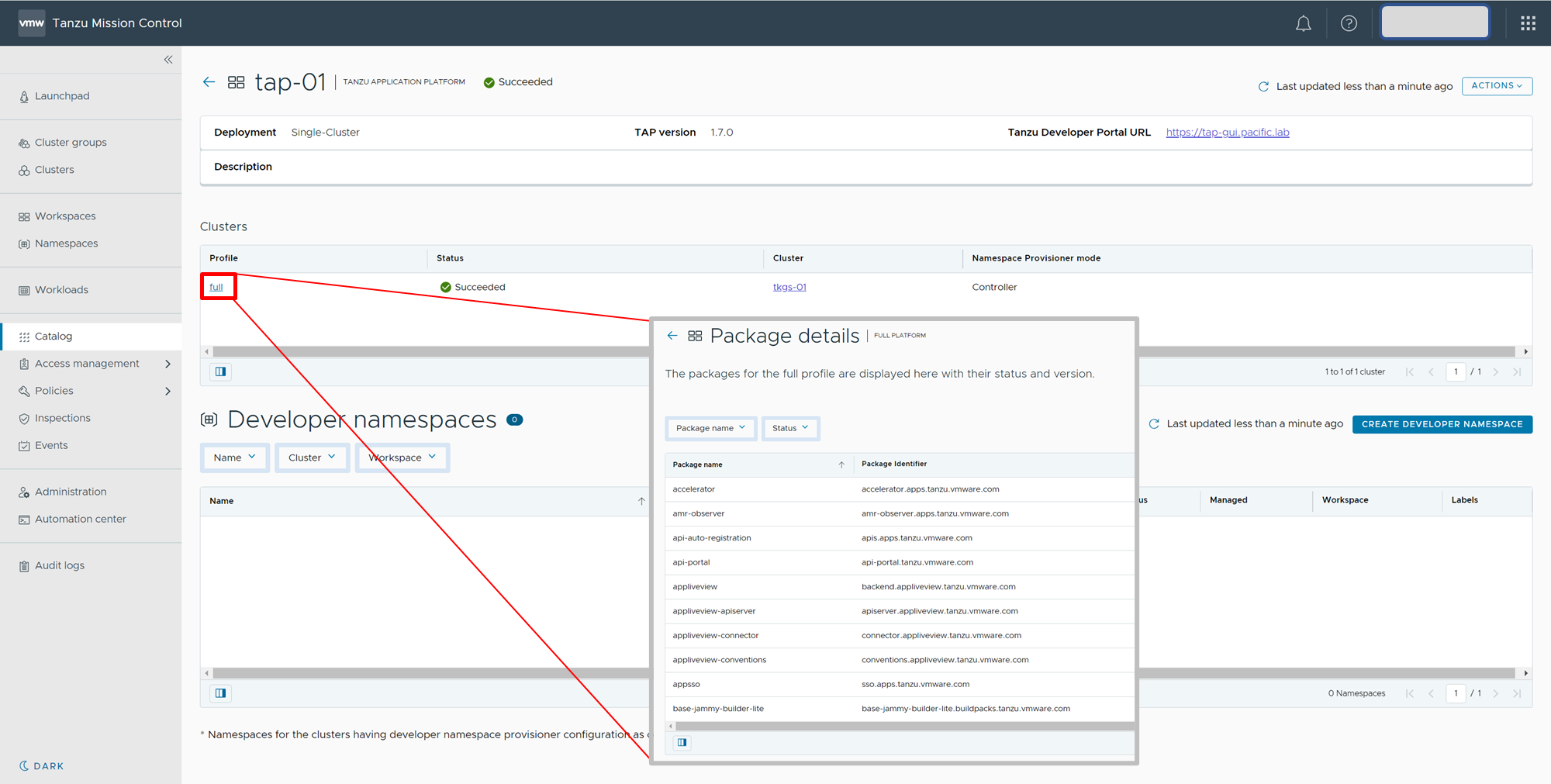Toggle column picker in Clusters table
The image size is (1551, 784).
221,371
